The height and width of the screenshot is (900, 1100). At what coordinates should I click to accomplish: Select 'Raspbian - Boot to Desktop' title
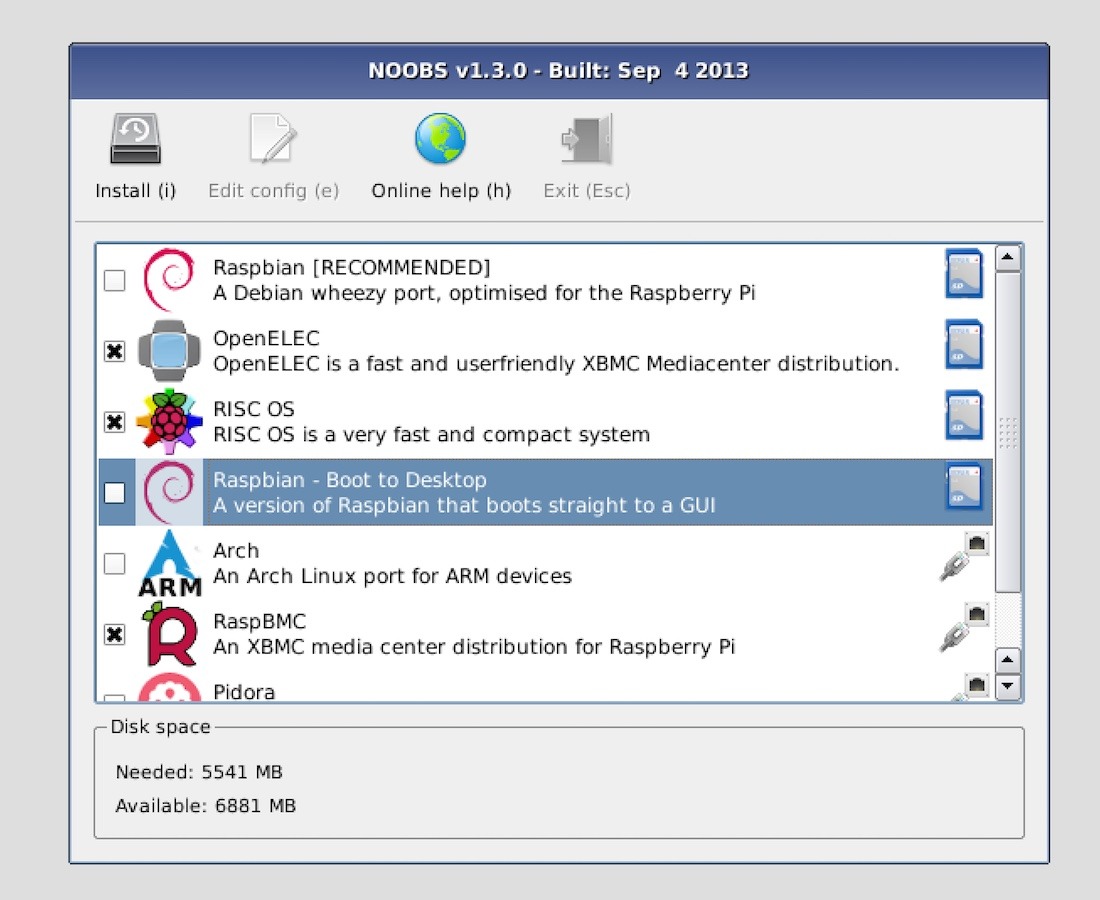[350, 480]
